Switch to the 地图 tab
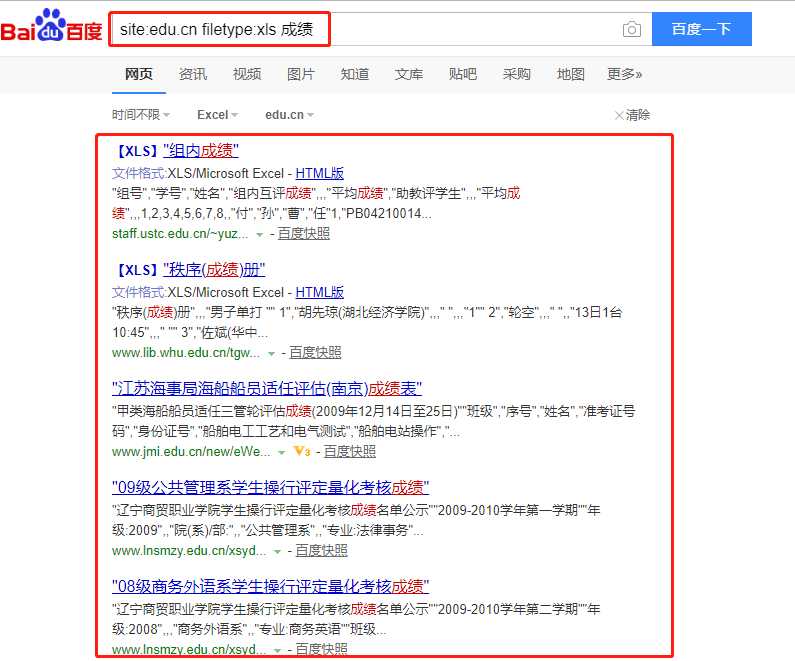The width and height of the screenshot is (795, 661). (x=571, y=75)
